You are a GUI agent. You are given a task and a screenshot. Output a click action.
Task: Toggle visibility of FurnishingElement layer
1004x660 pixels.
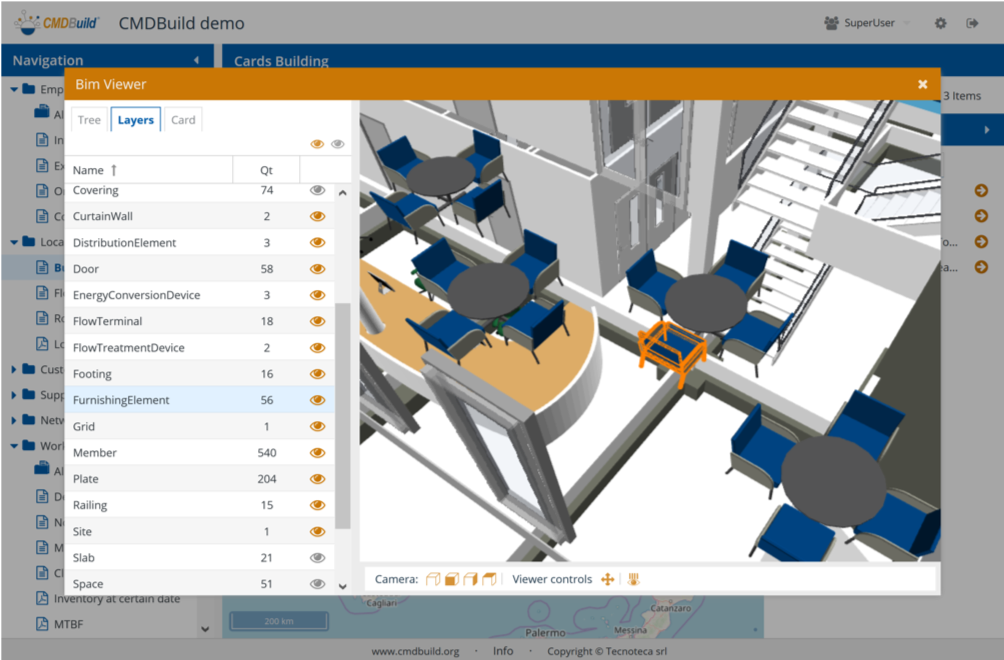tap(318, 400)
